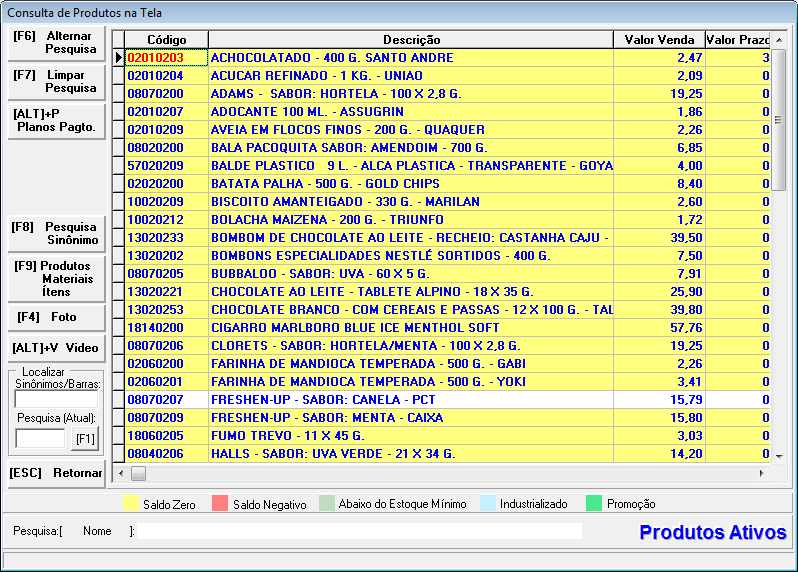Click the Descrição column header
The width and height of the screenshot is (798, 572).
410,40
